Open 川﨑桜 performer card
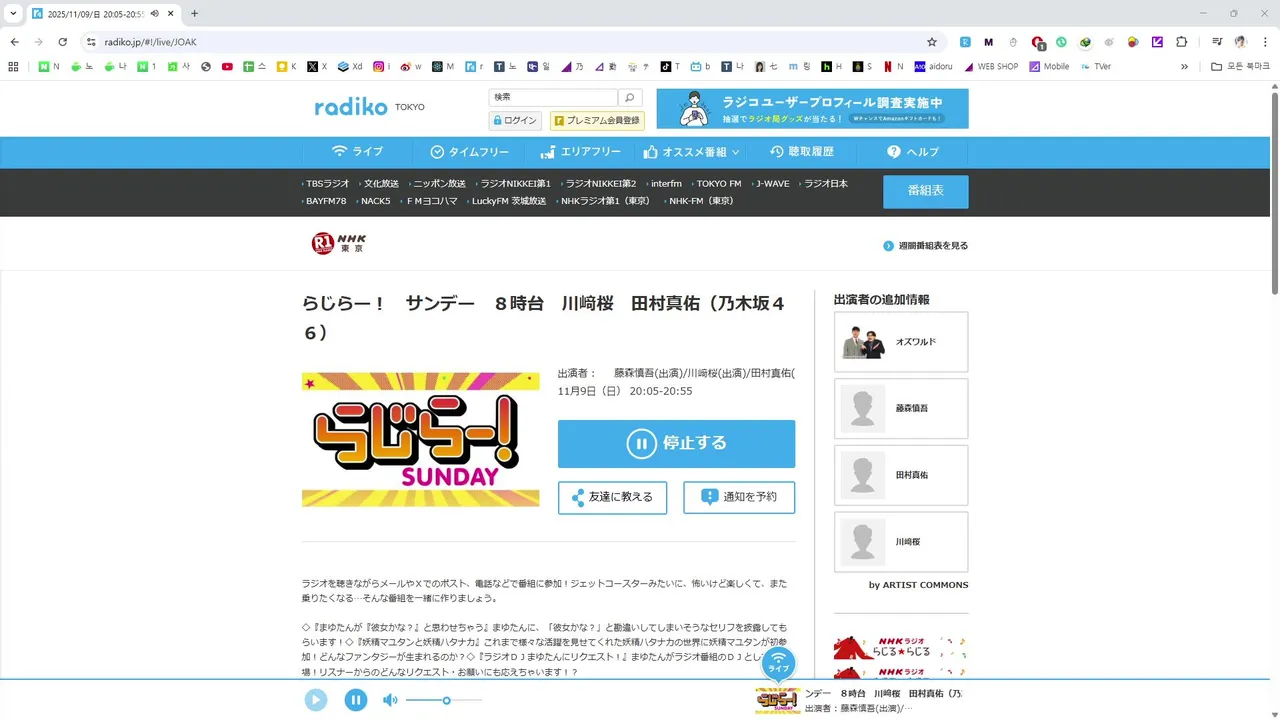The image size is (1280, 720). (901, 542)
